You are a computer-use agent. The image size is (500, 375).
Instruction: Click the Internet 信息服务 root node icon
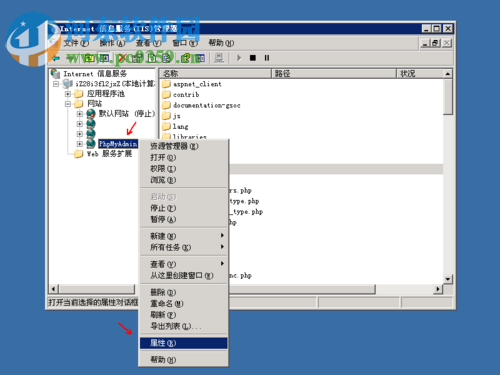pyautogui.click(x=55, y=74)
